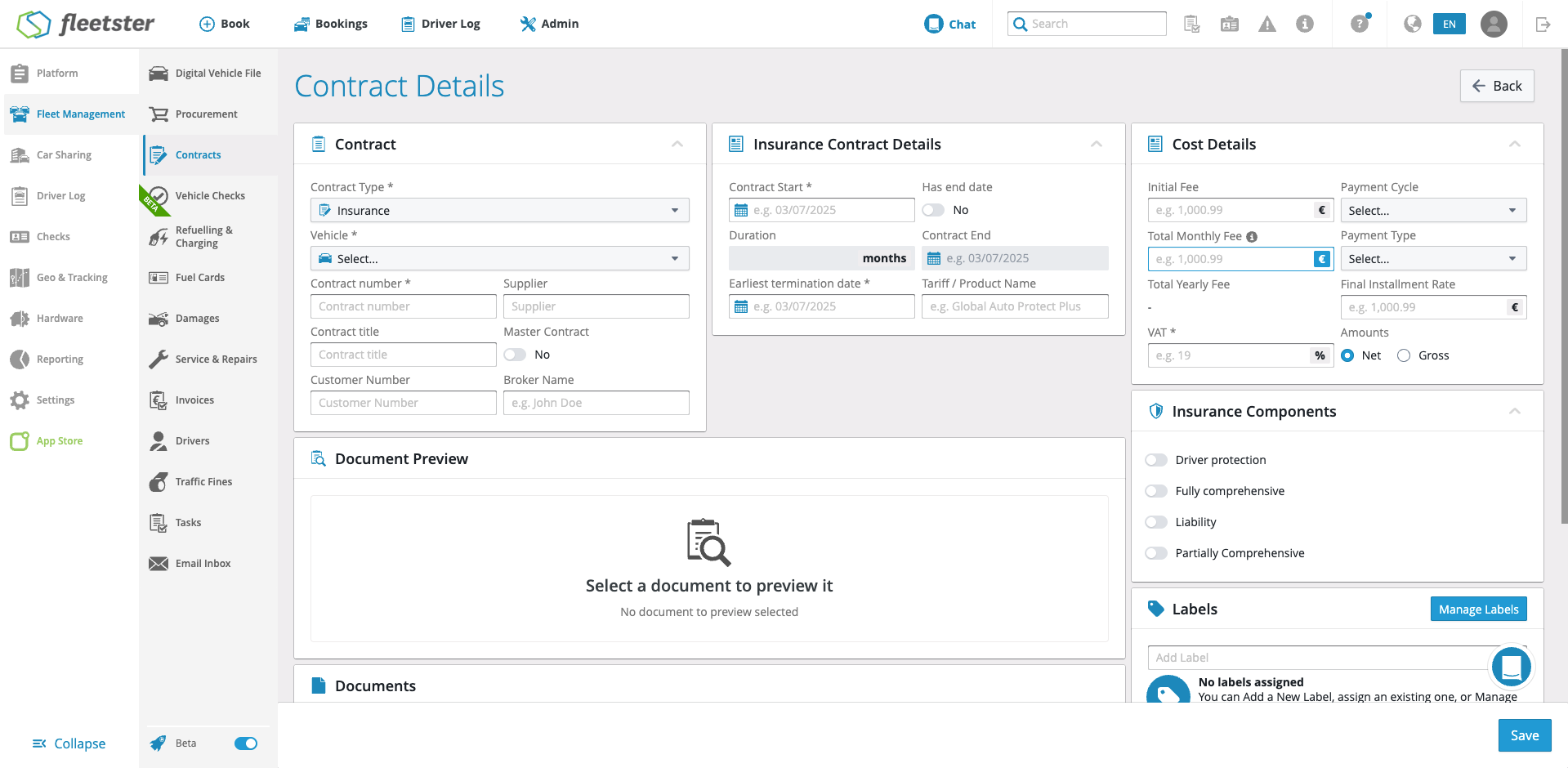
Task: Click the fleetster logo
Action: pyautogui.click(x=86, y=24)
